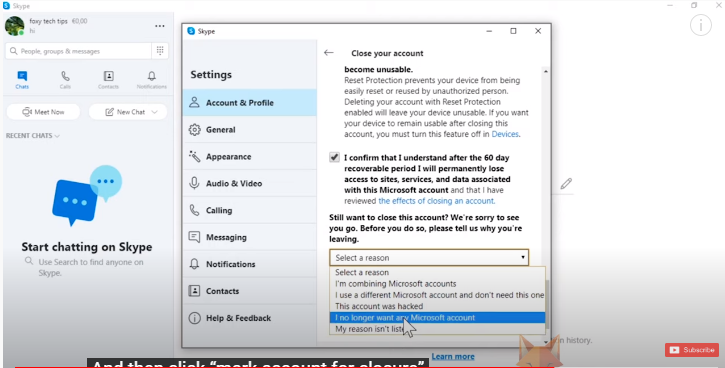Image resolution: width=725 pixels, height=368 pixels.
Task: Open General settings section
Action: [x=250, y=129]
